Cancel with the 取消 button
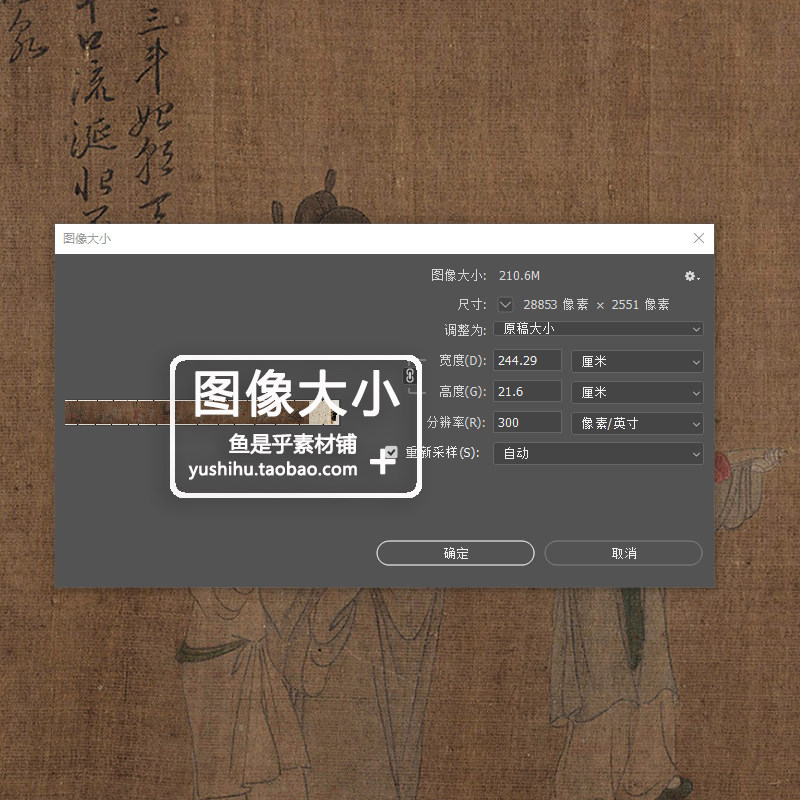This screenshot has width=800, height=800. point(623,553)
